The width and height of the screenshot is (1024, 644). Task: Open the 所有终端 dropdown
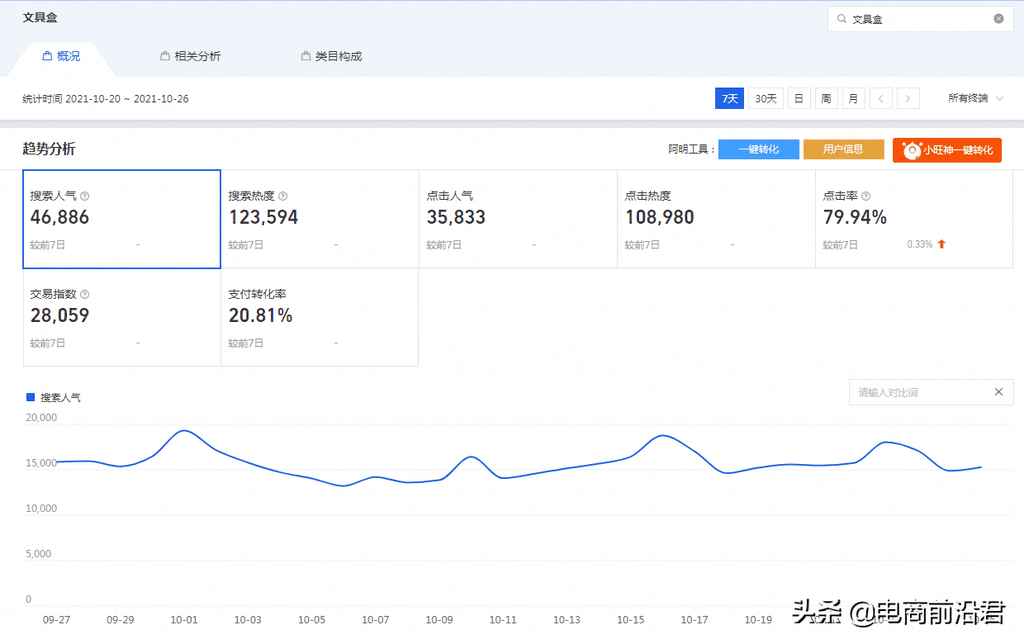point(976,99)
